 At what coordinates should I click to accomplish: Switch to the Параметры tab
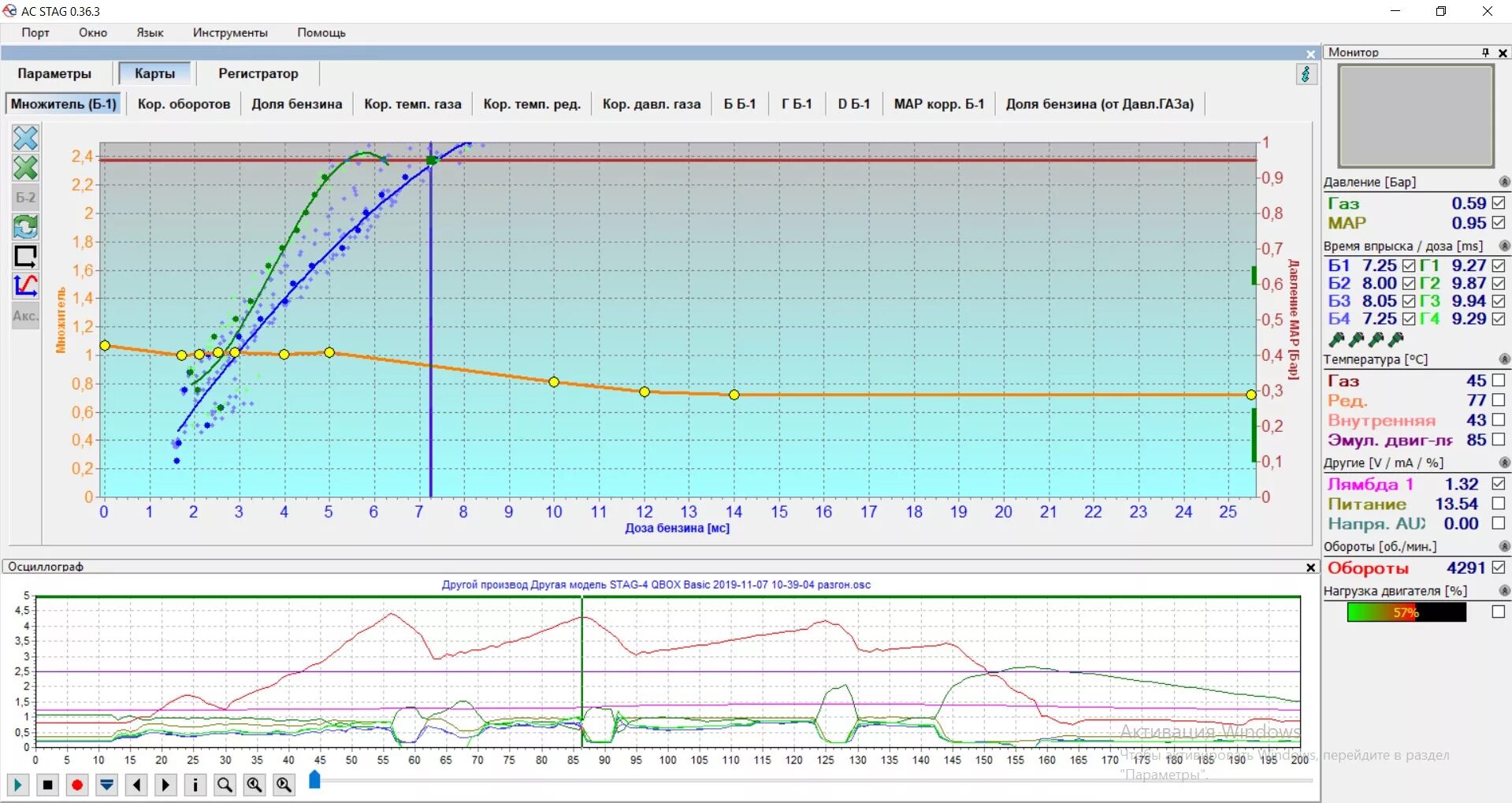(x=54, y=73)
